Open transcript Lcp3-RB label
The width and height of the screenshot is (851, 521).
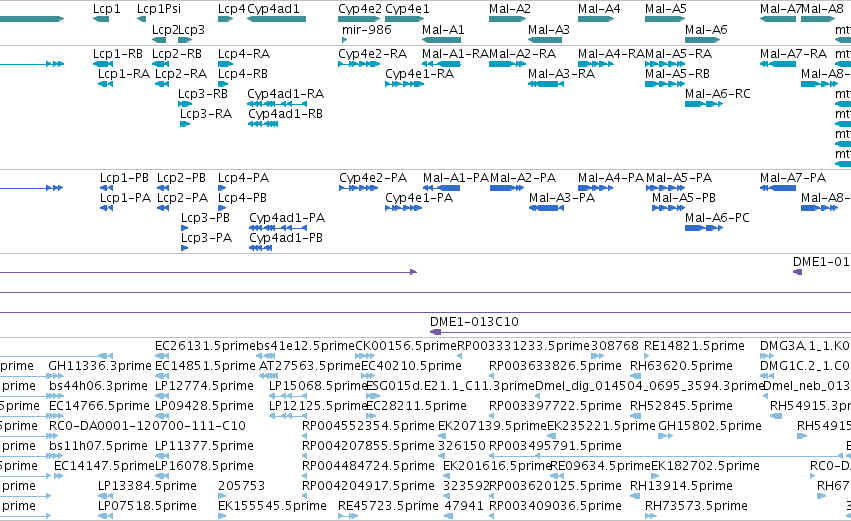click(203, 94)
